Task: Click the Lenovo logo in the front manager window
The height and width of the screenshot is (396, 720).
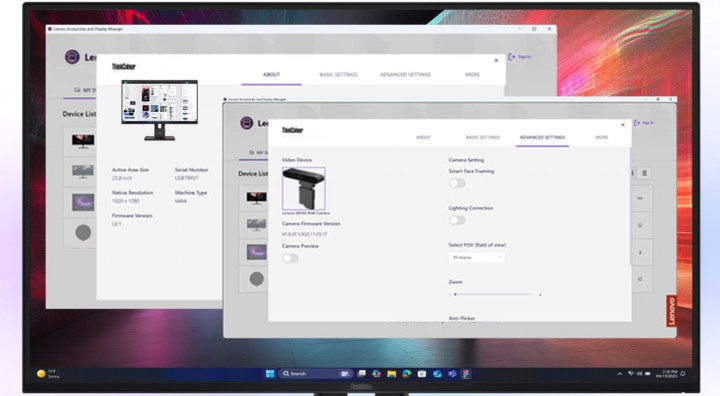Action: (x=247, y=123)
